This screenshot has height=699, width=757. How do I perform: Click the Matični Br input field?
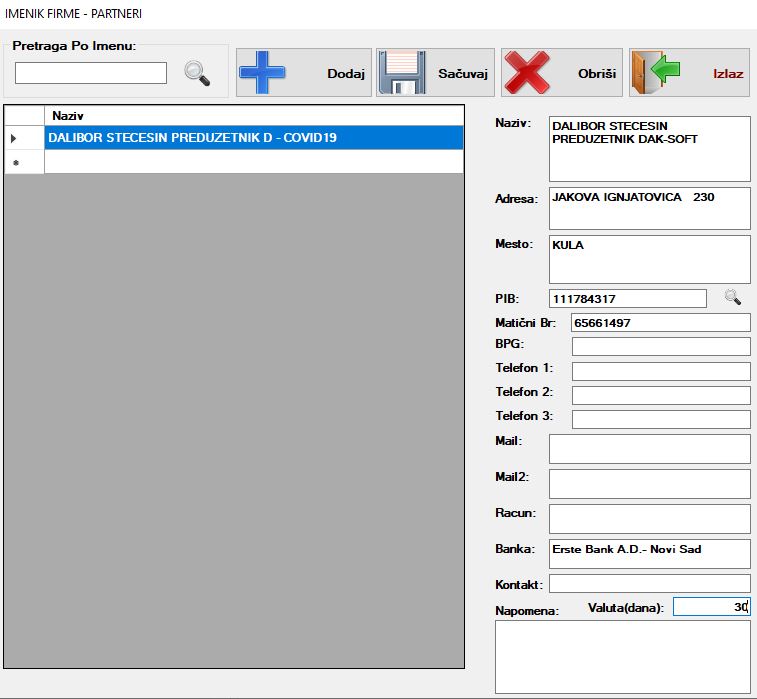pos(660,323)
